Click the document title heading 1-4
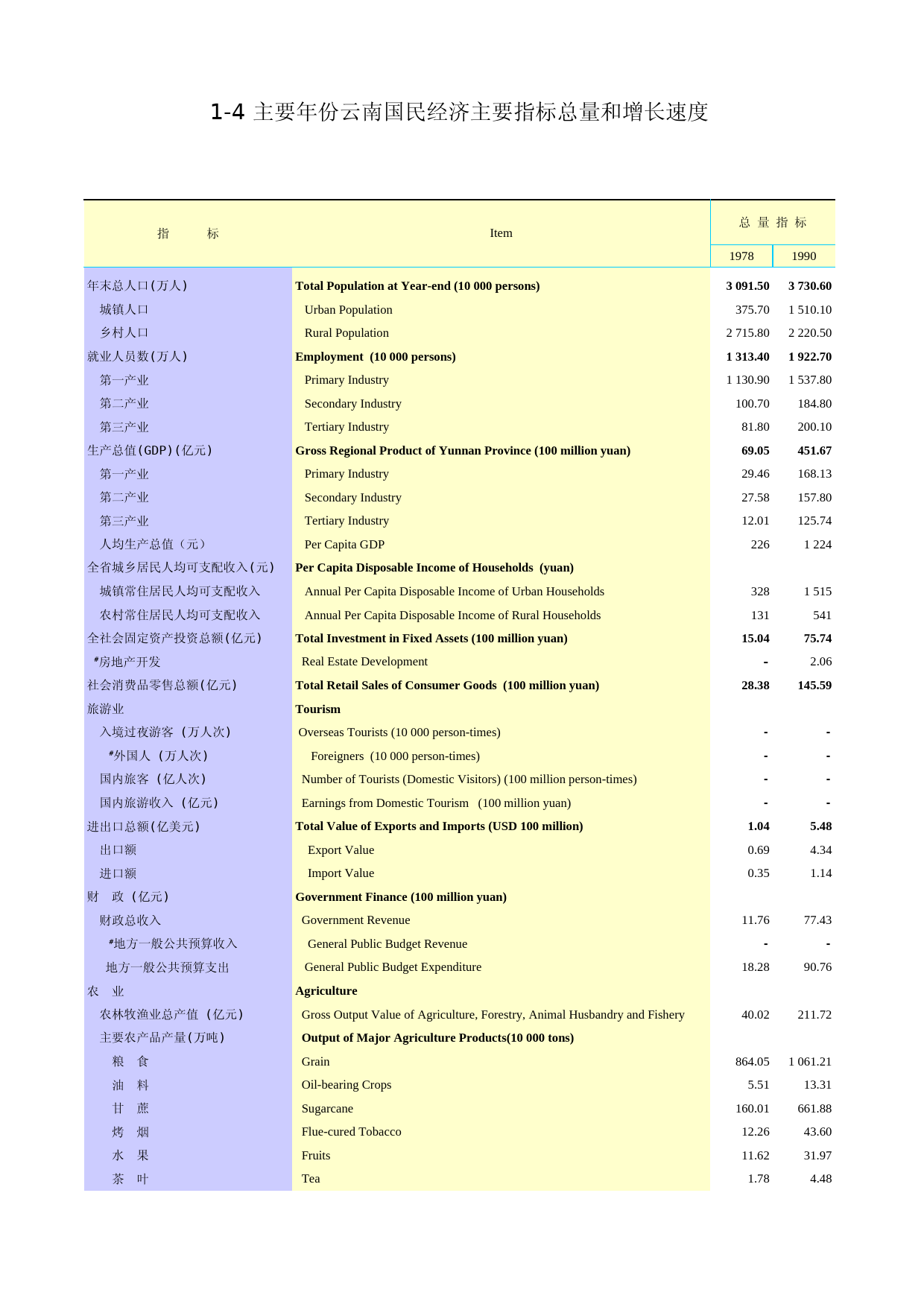This screenshot has height=1307, width=924. [459, 112]
